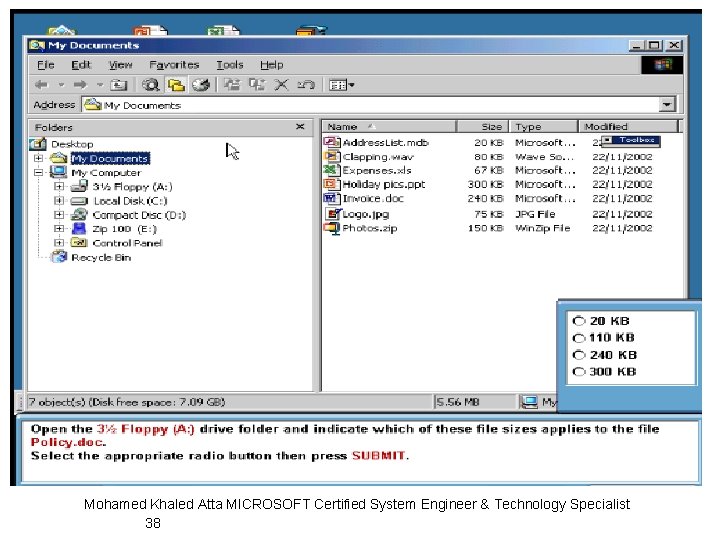
Task: Click the Local Disk (C:) drive icon
Action: [79, 201]
